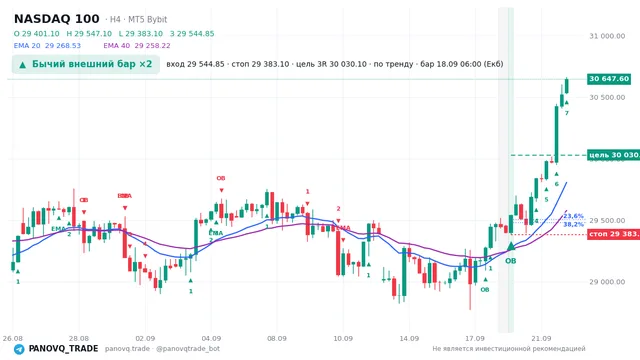Click the red marker numbered 2 near 10.09

[x=338, y=209]
